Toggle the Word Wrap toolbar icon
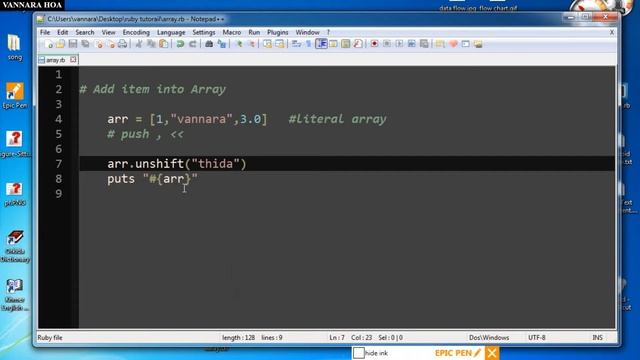 [297, 44]
